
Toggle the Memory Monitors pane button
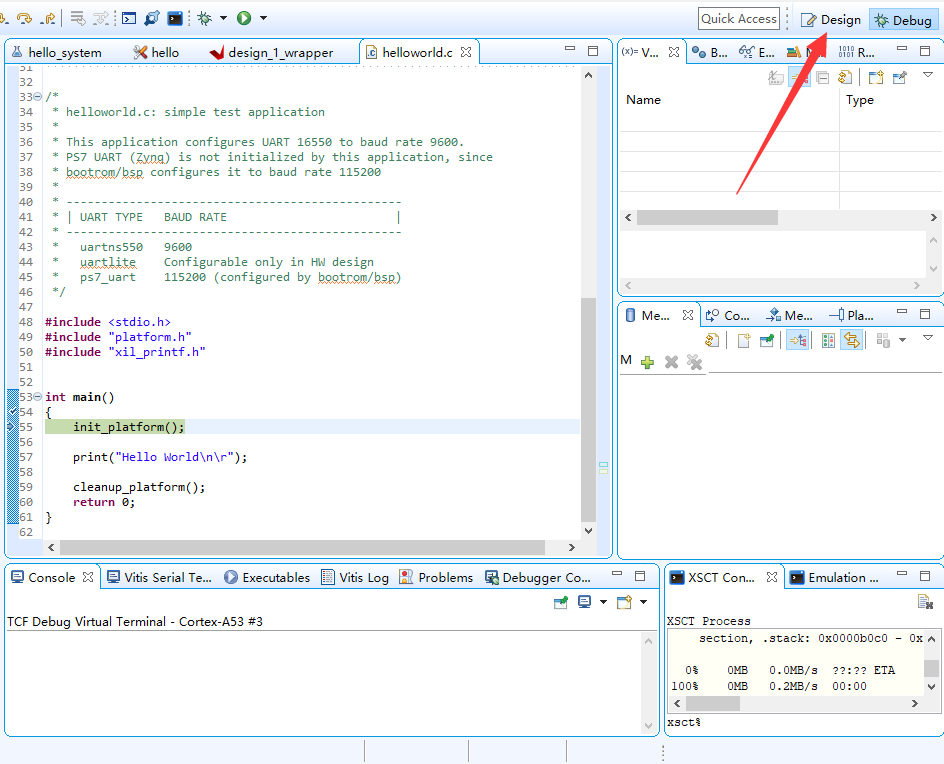click(x=797, y=340)
